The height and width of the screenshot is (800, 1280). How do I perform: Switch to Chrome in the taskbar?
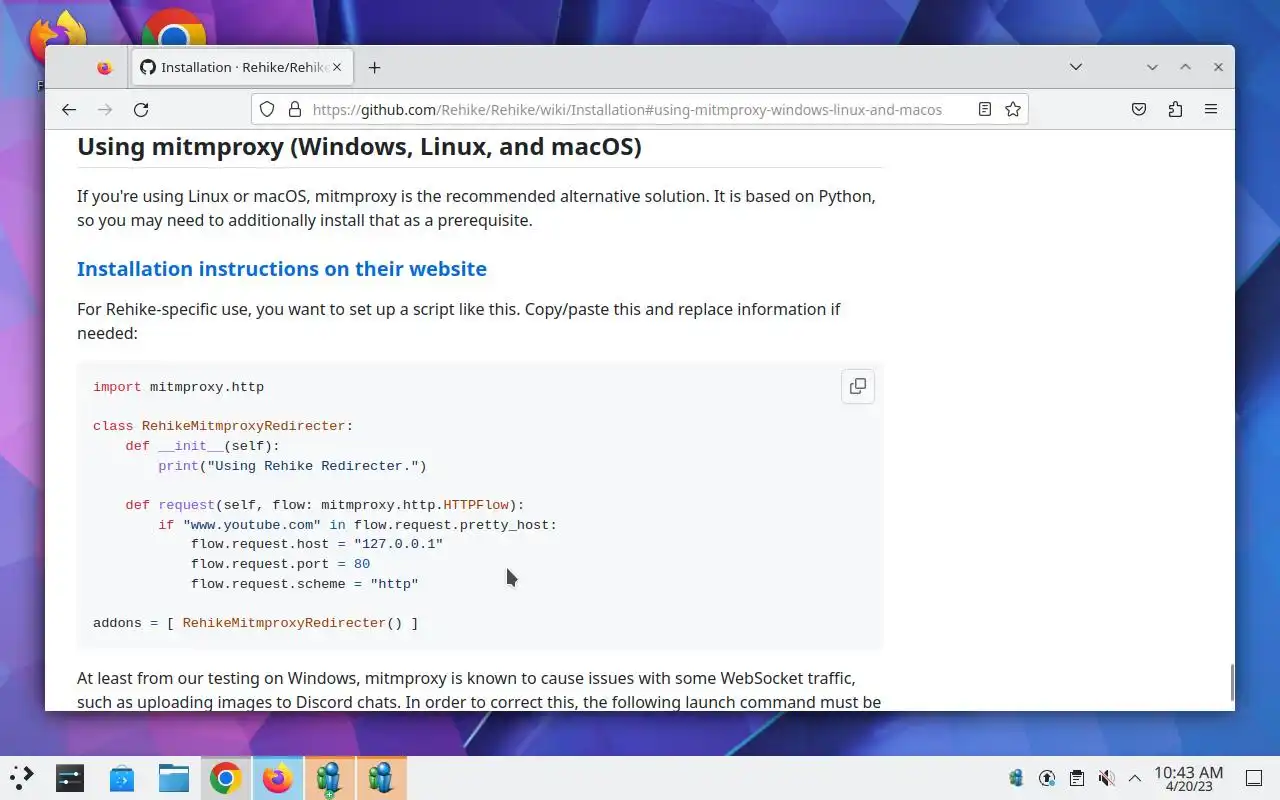coord(226,778)
